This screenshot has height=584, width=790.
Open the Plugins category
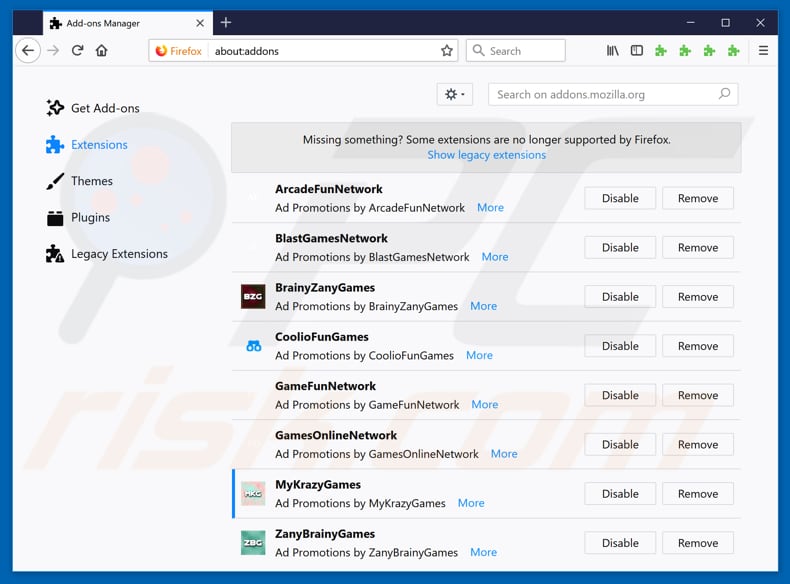[78, 218]
